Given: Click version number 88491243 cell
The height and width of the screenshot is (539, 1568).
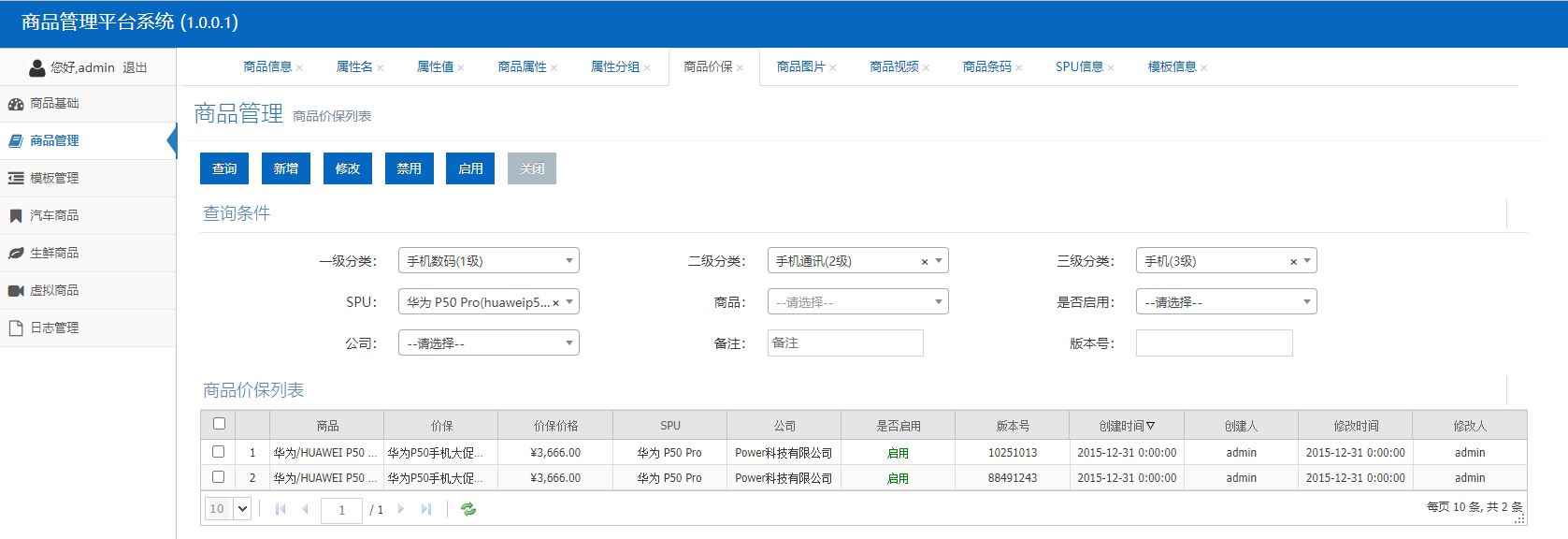Looking at the screenshot, I should click(1013, 477).
